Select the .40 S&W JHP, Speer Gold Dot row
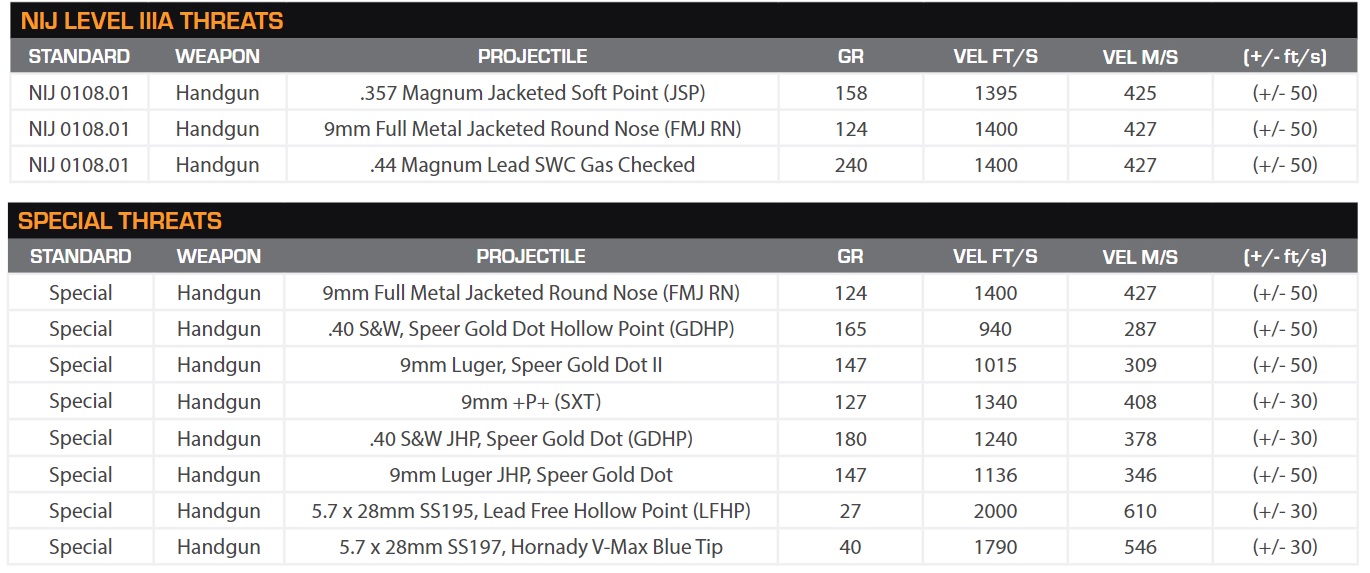Viewport: 1370px width, 573px height. coord(531,438)
